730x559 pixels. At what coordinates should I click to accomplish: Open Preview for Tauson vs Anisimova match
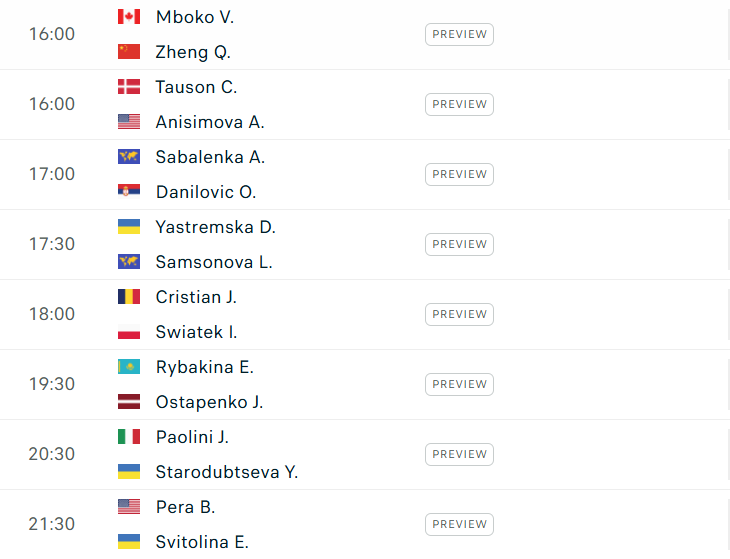(459, 104)
